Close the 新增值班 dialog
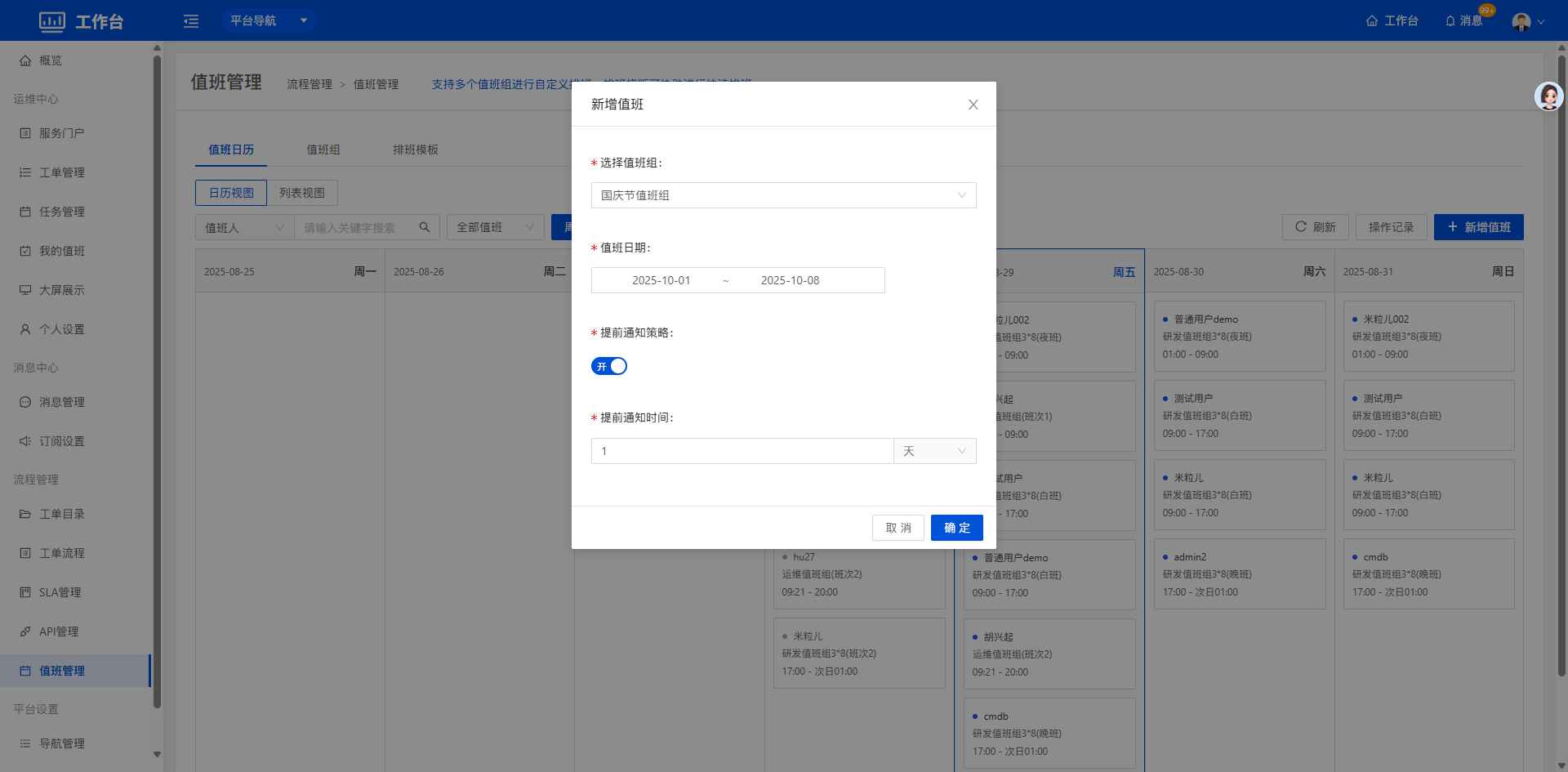This screenshot has height=772, width=1568. tap(973, 105)
